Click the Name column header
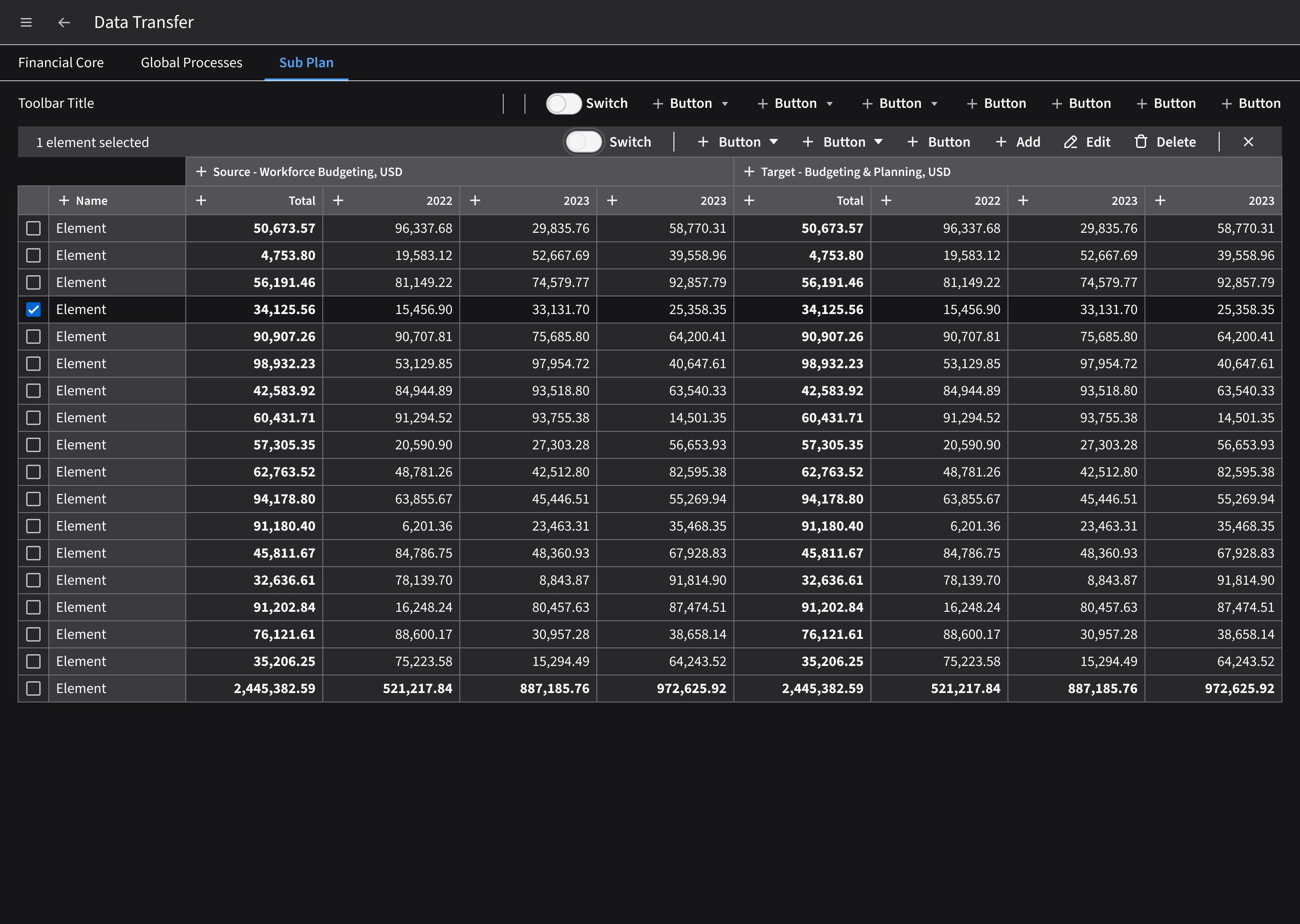The image size is (1300, 924). [117, 201]
